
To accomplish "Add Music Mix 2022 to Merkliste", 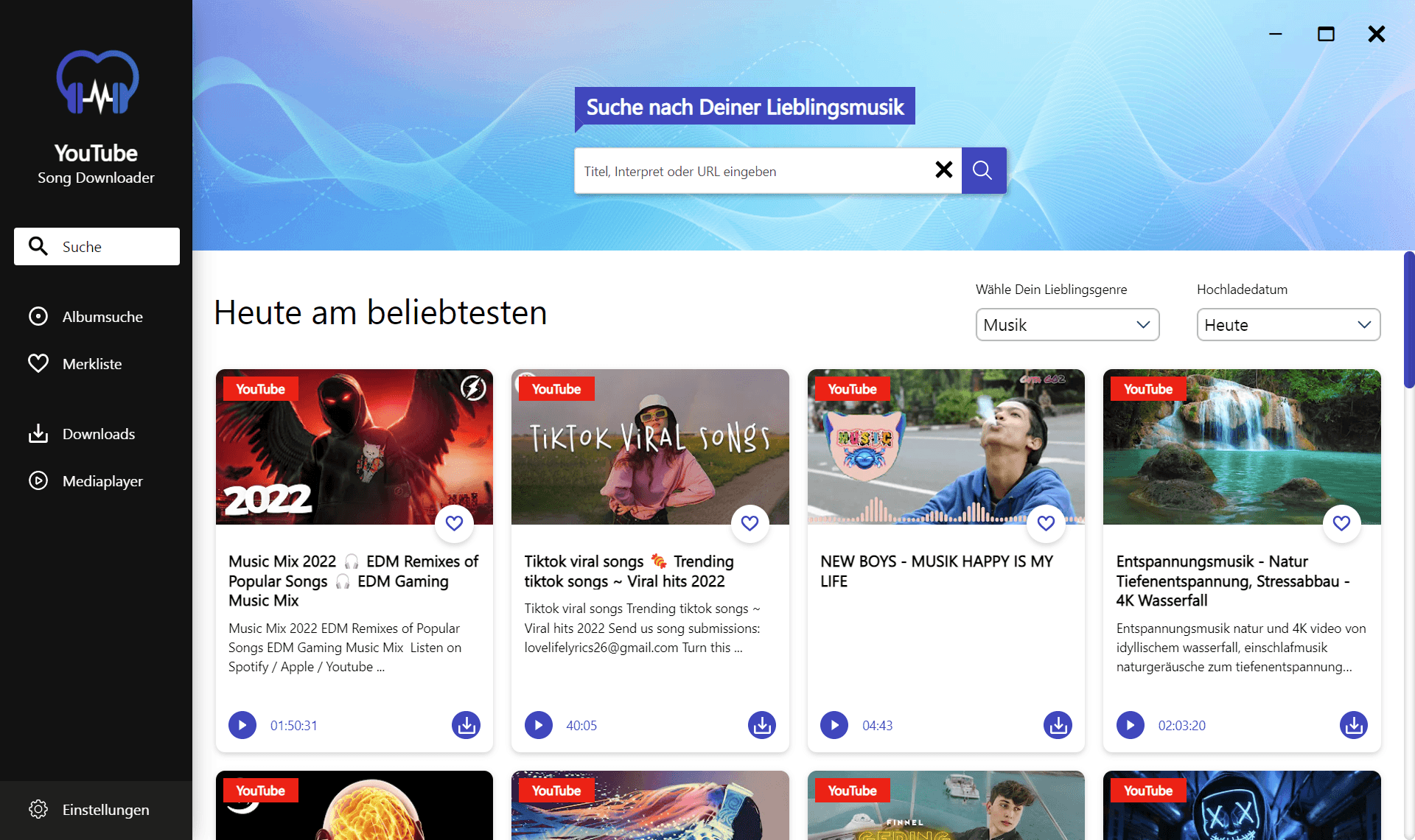I will click(454, 523).
